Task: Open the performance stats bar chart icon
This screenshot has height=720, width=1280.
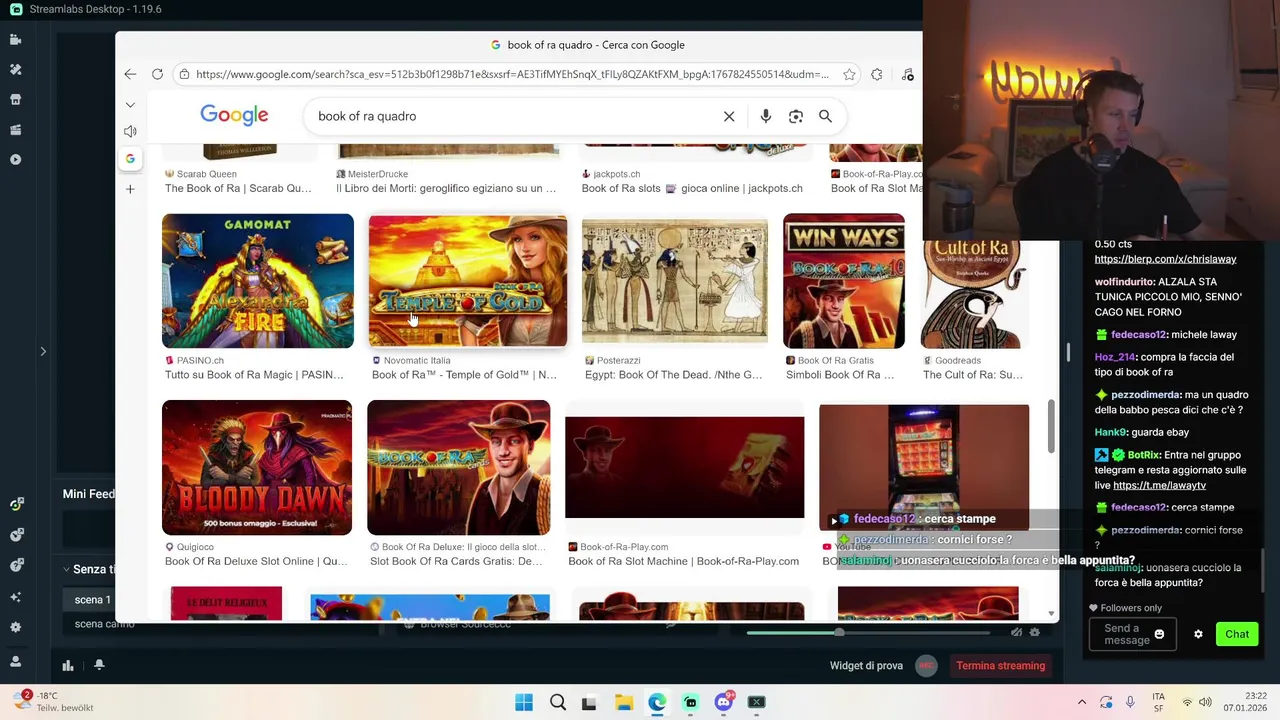Action: (x=68, y=665)
